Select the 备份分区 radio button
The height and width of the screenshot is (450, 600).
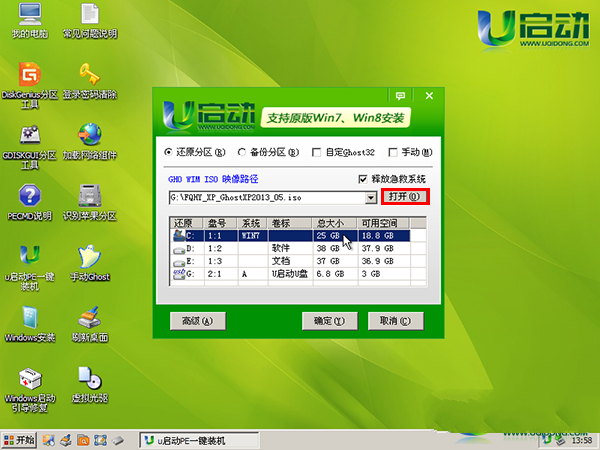tap(243, 153)
